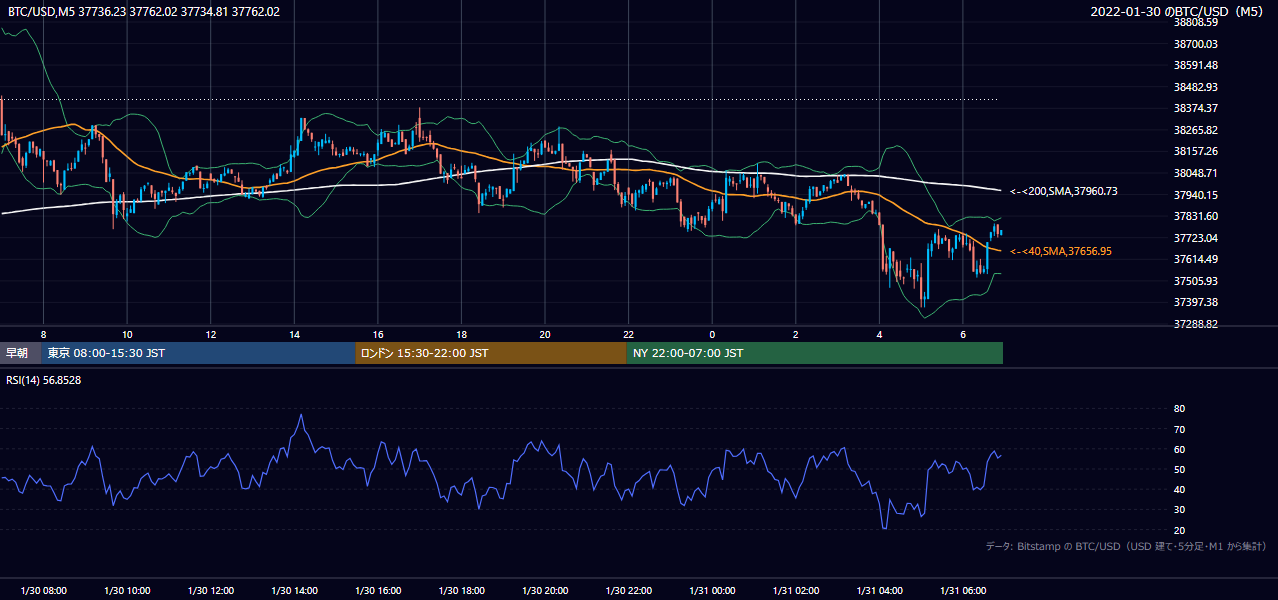Click bottom time label 1/30 22:00

click(628, 591)
